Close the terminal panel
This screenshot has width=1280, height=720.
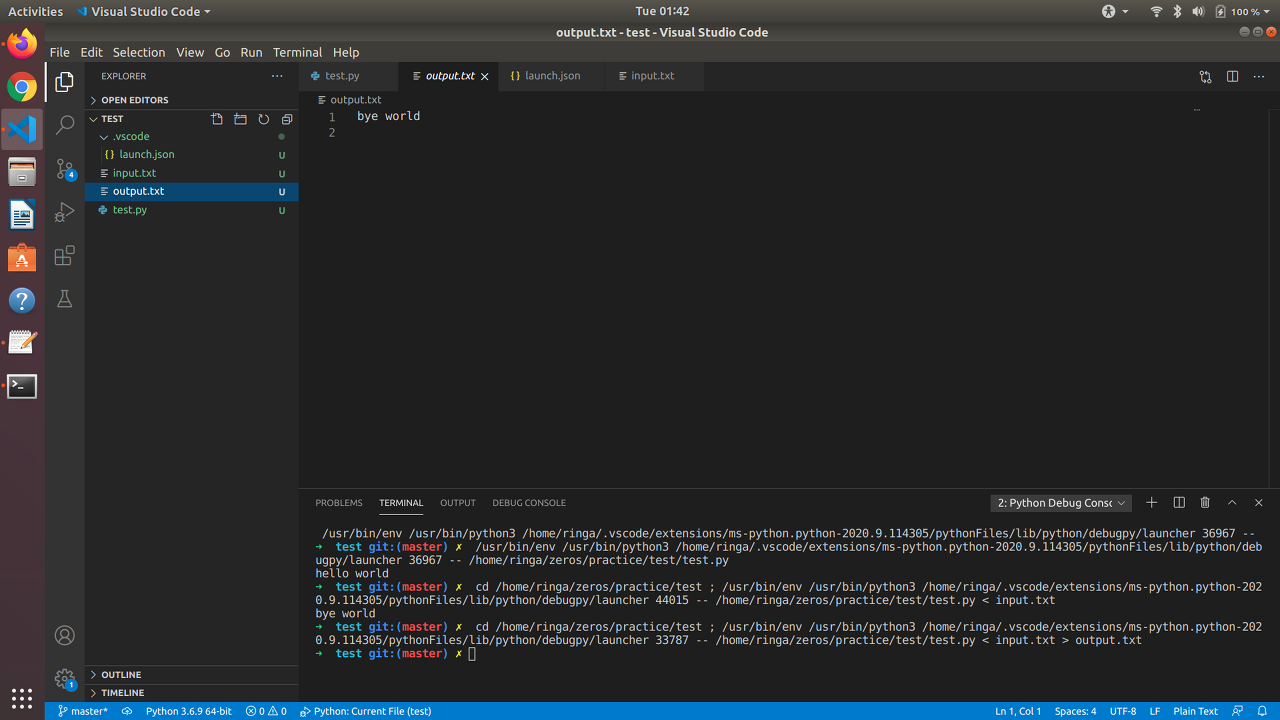pyautogui.click(x=1259, y=503)
